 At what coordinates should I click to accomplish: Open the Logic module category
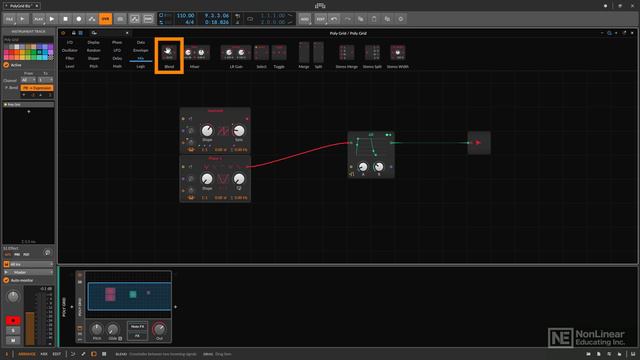[x=141, y=66]
